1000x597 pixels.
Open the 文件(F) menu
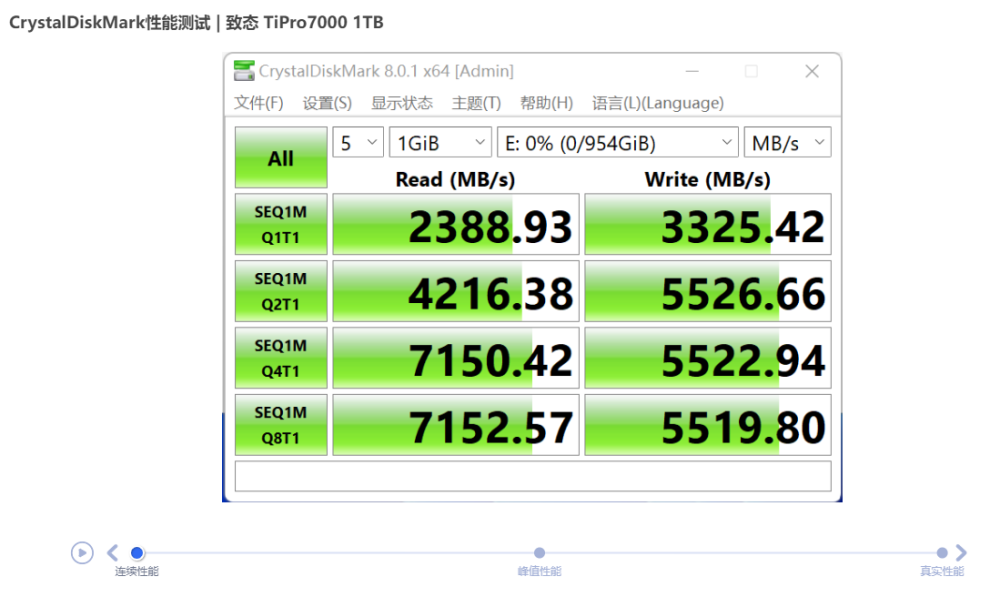tap(258, 103)
